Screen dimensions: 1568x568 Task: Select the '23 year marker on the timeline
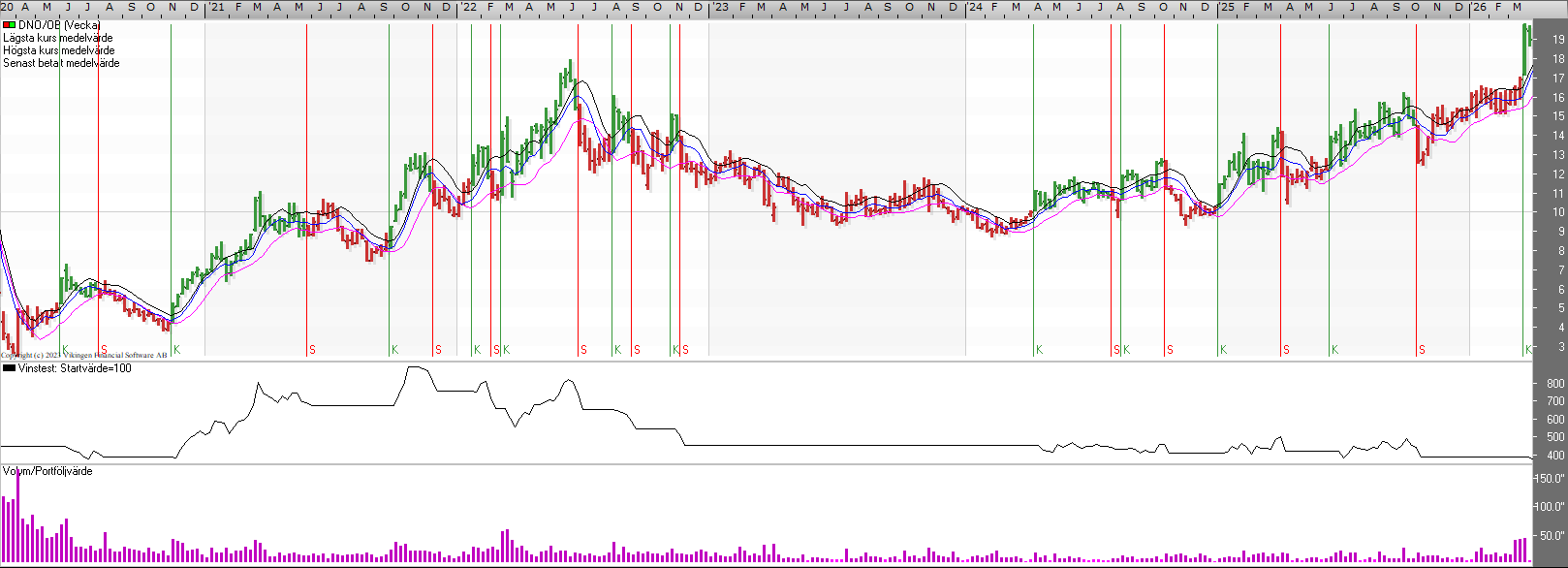pyautogui.click(x=720, y=8)
